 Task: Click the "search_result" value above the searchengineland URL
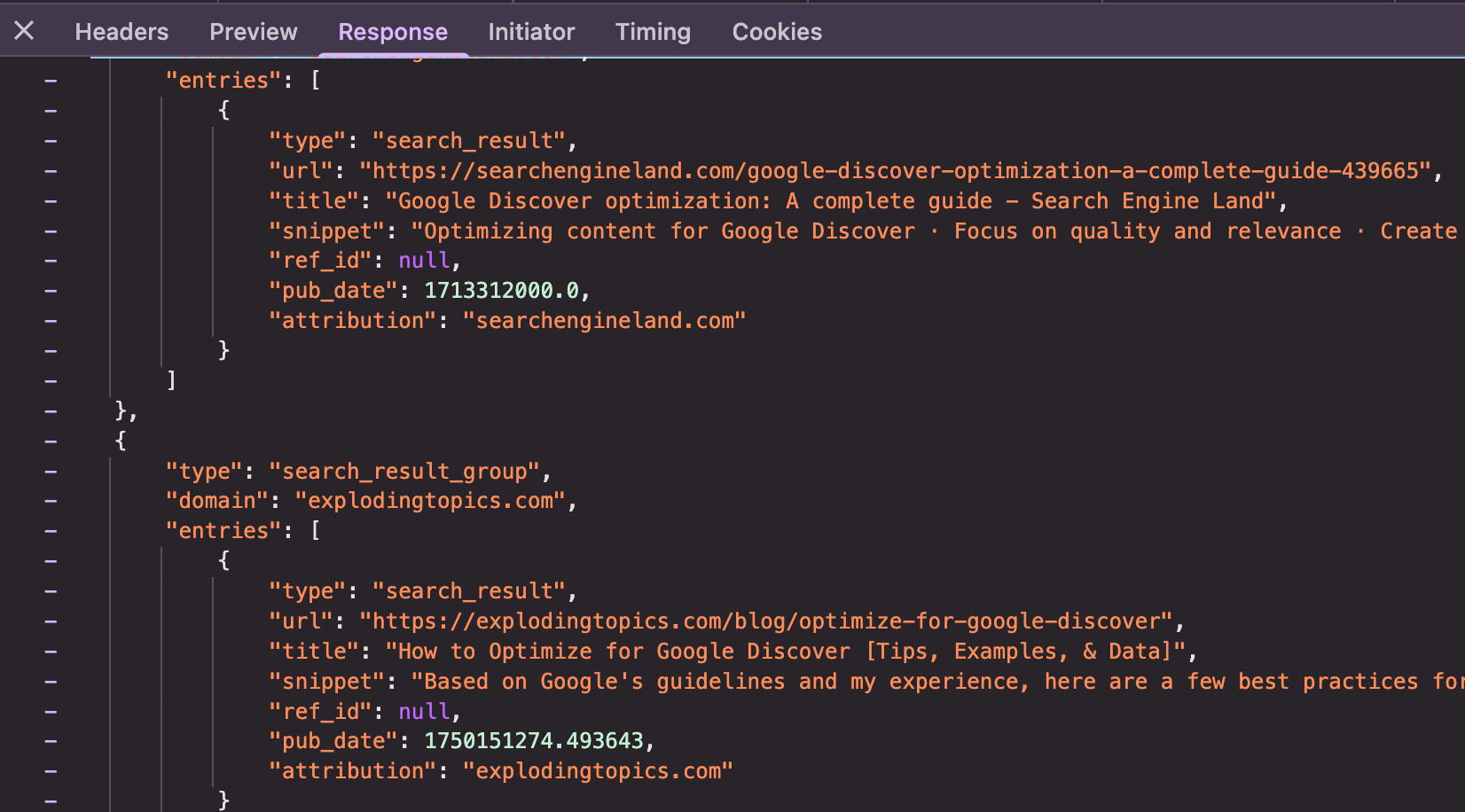(x=469, y=141)
